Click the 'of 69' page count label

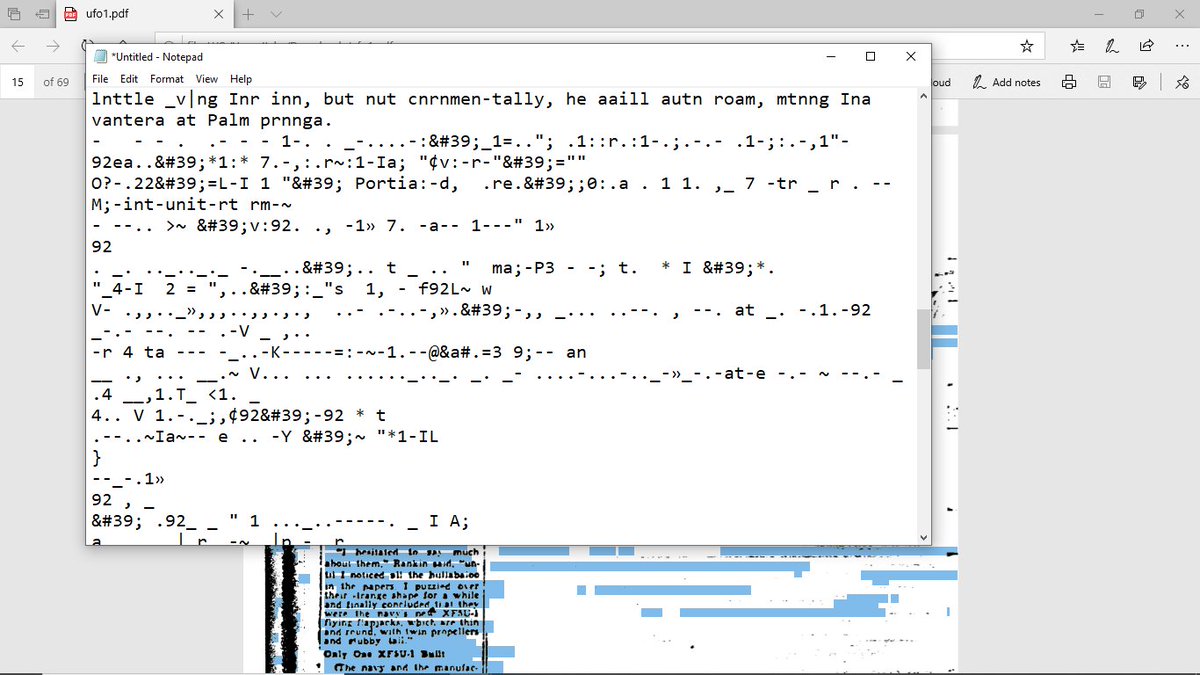coord(56,82)
